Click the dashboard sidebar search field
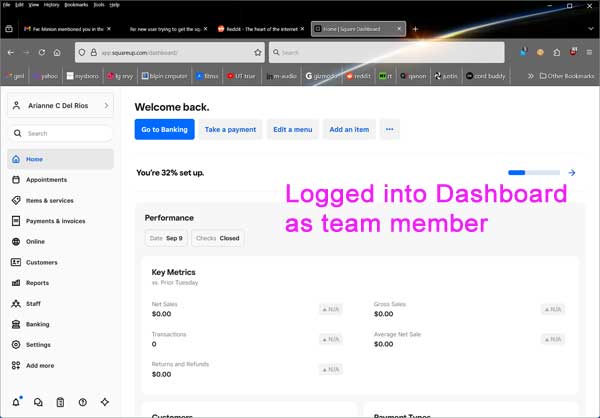The image size is (600, 418). [60, 133]
